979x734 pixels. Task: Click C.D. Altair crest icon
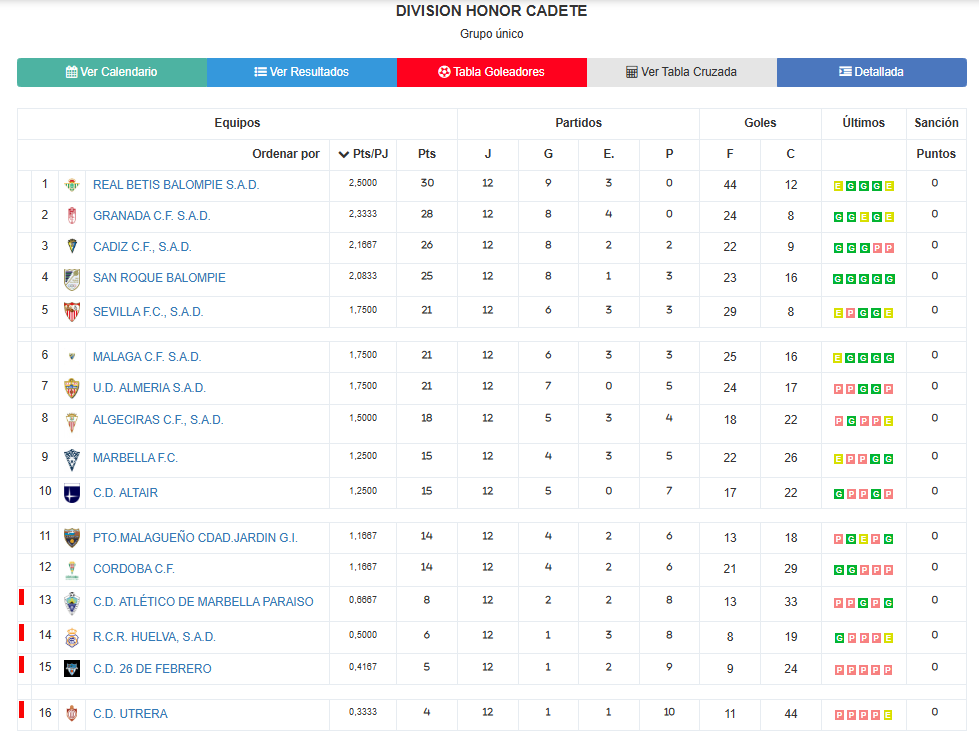click(72, 493)
